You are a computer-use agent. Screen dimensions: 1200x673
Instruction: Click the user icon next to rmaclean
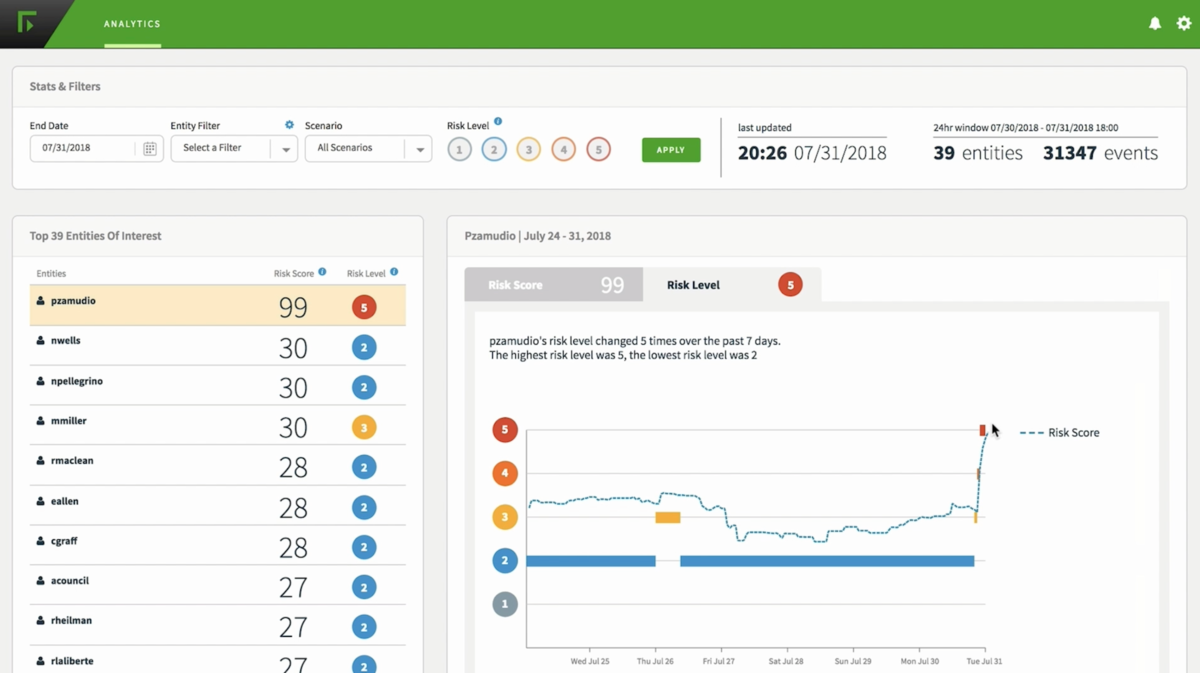[41, 461]
